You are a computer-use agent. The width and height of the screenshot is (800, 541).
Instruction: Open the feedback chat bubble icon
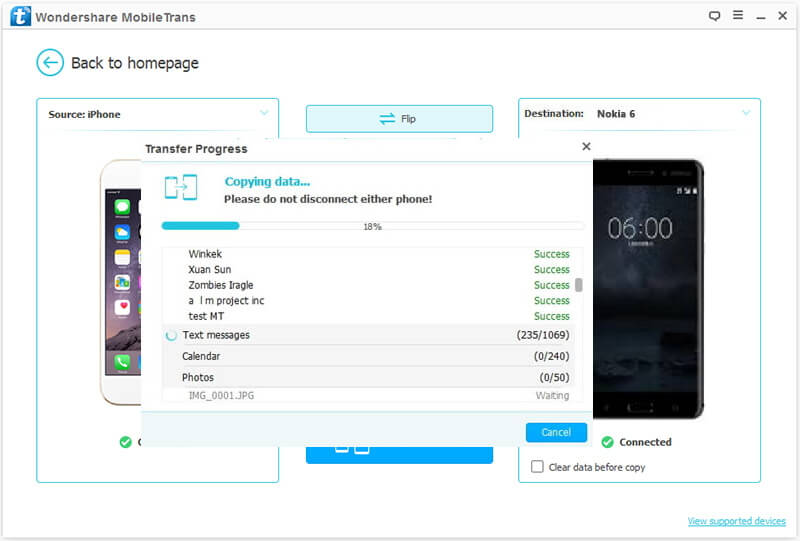[714, 16]
